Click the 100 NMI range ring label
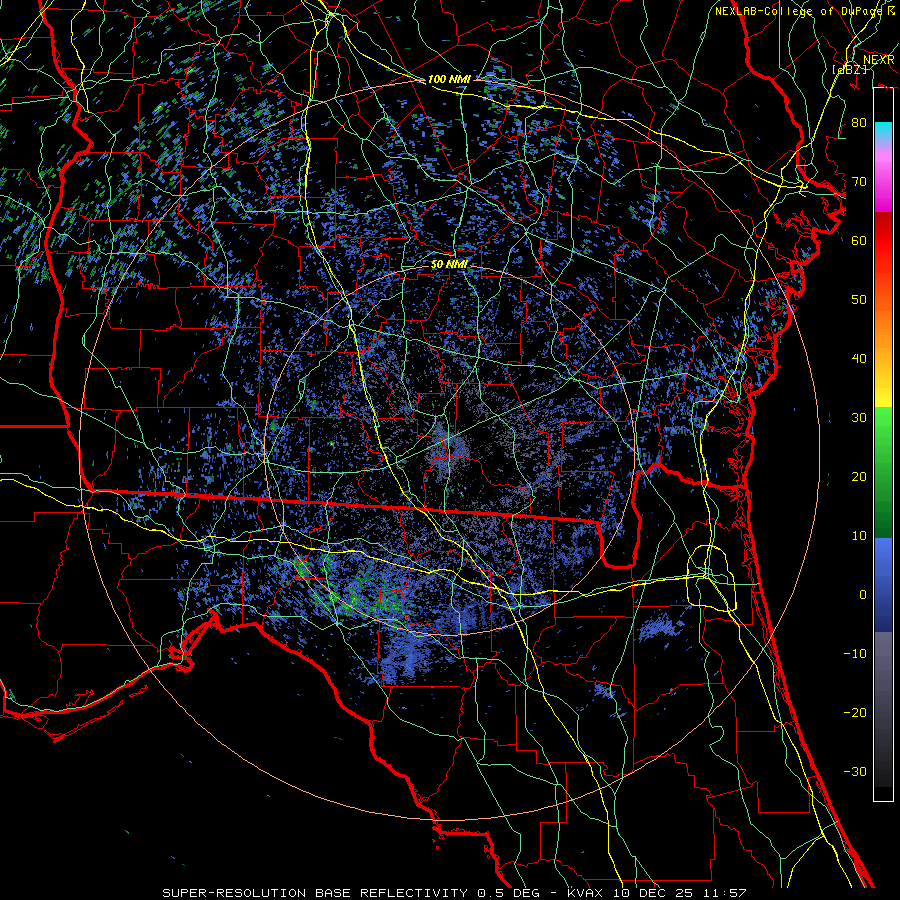This screenshot has width=900, height=900. point(449,79)
